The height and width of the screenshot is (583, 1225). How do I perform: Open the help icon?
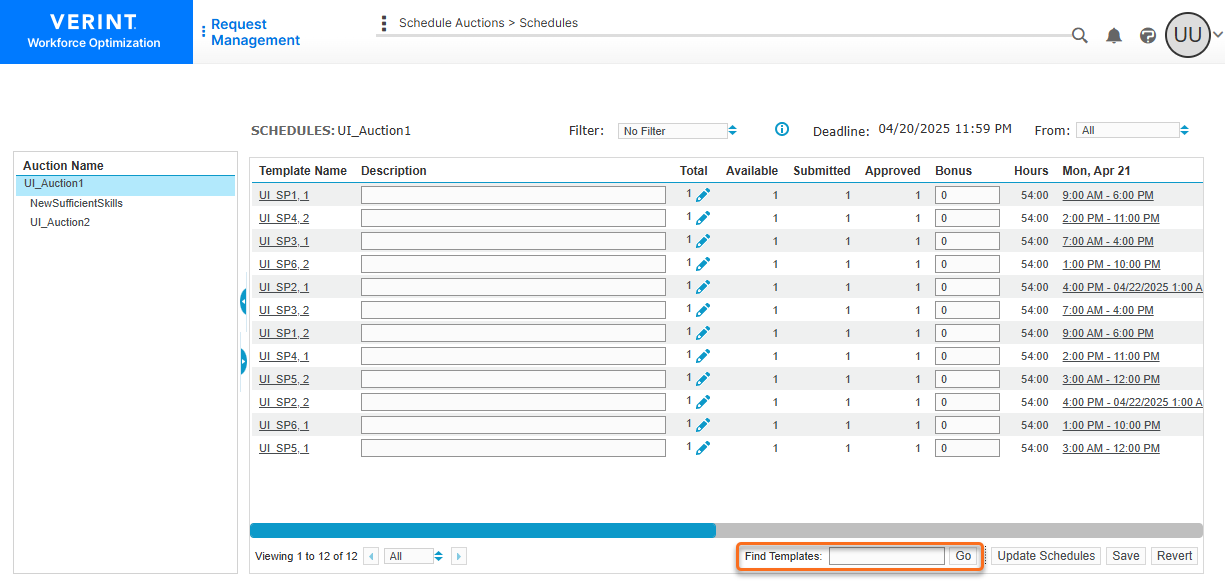[x=1146, y=35]
